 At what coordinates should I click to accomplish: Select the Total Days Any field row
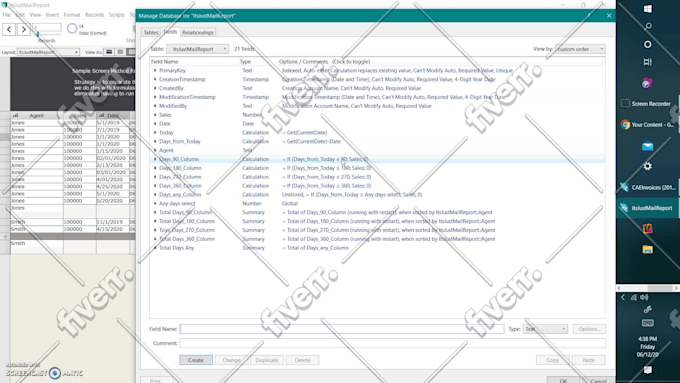tap(377, 248)
